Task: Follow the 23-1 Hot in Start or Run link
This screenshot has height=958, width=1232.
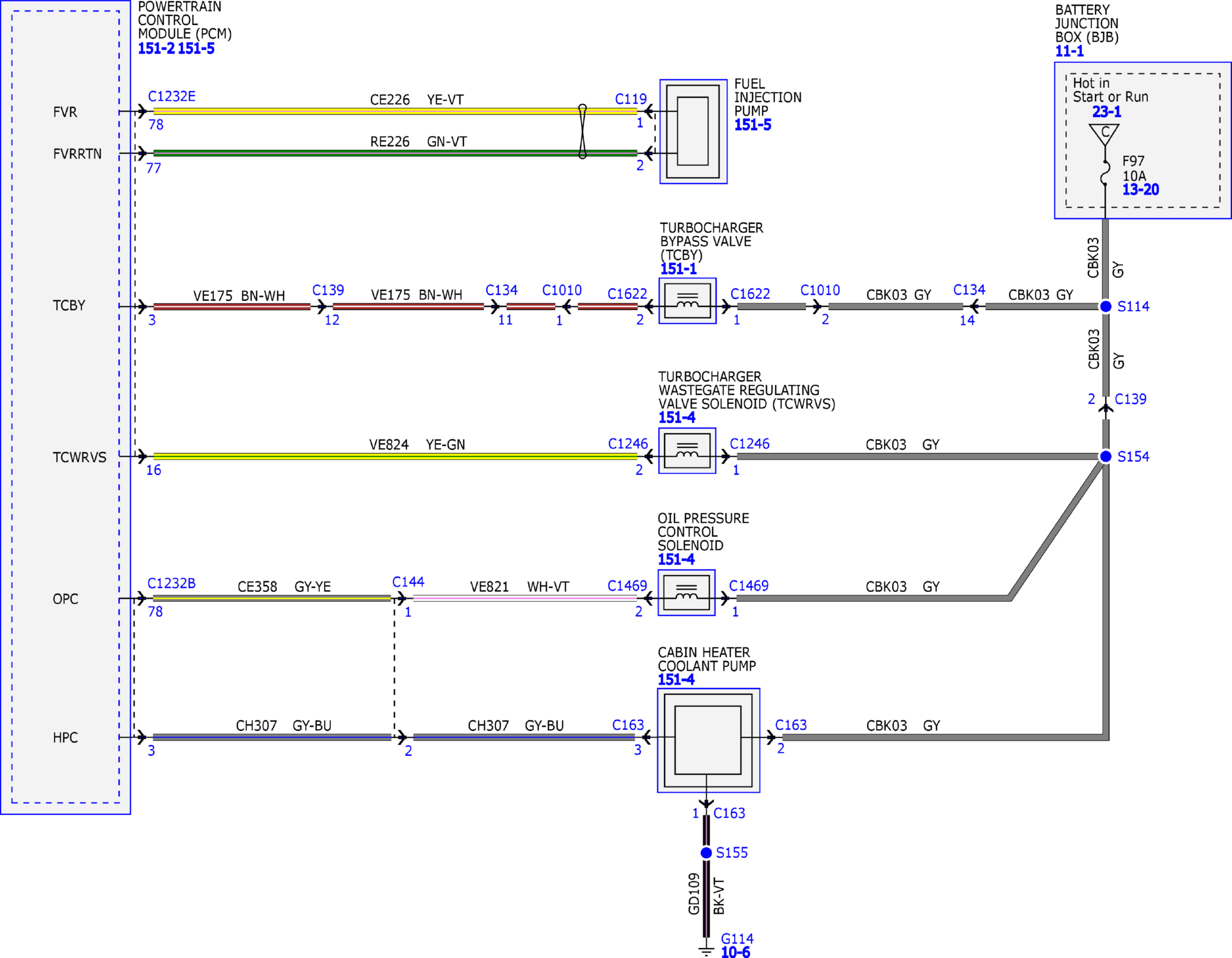Action: 1106,112
